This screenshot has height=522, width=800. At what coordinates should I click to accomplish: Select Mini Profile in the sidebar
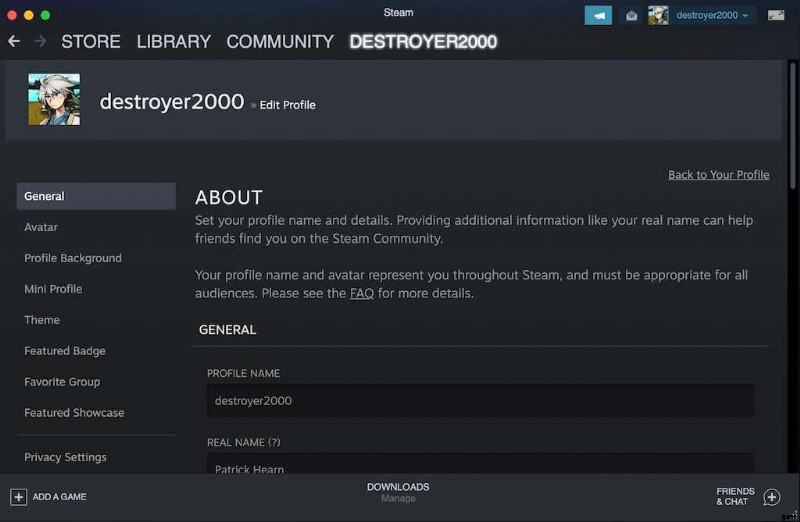[53, 289]
